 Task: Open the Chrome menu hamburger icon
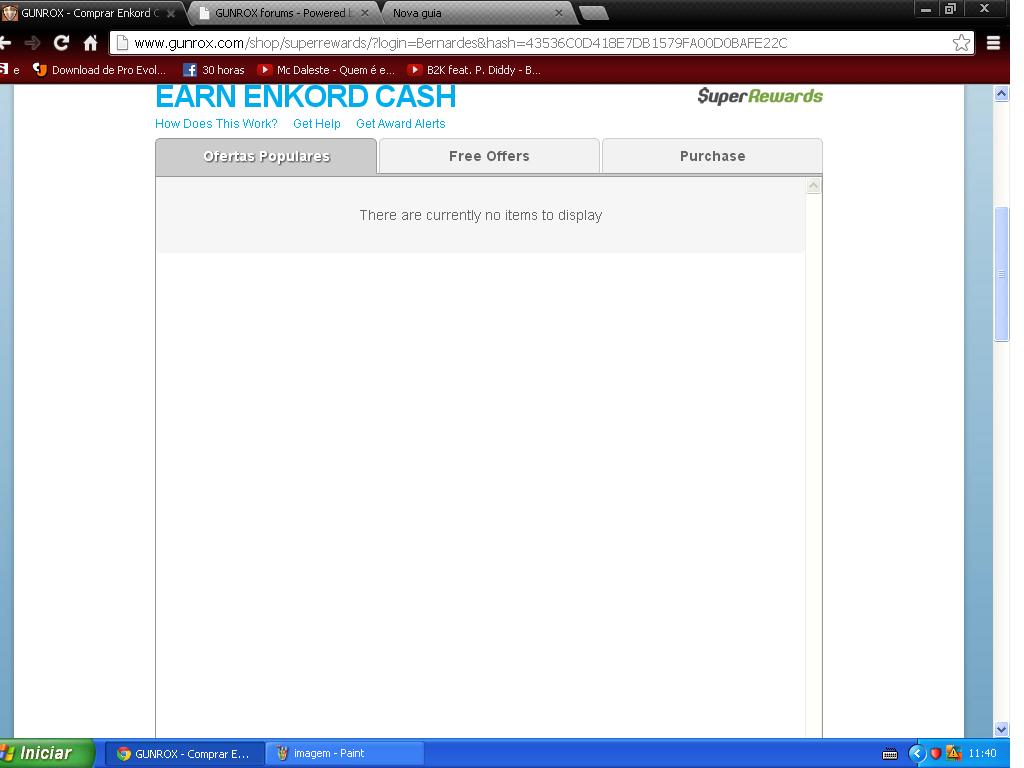coord(993,43)
